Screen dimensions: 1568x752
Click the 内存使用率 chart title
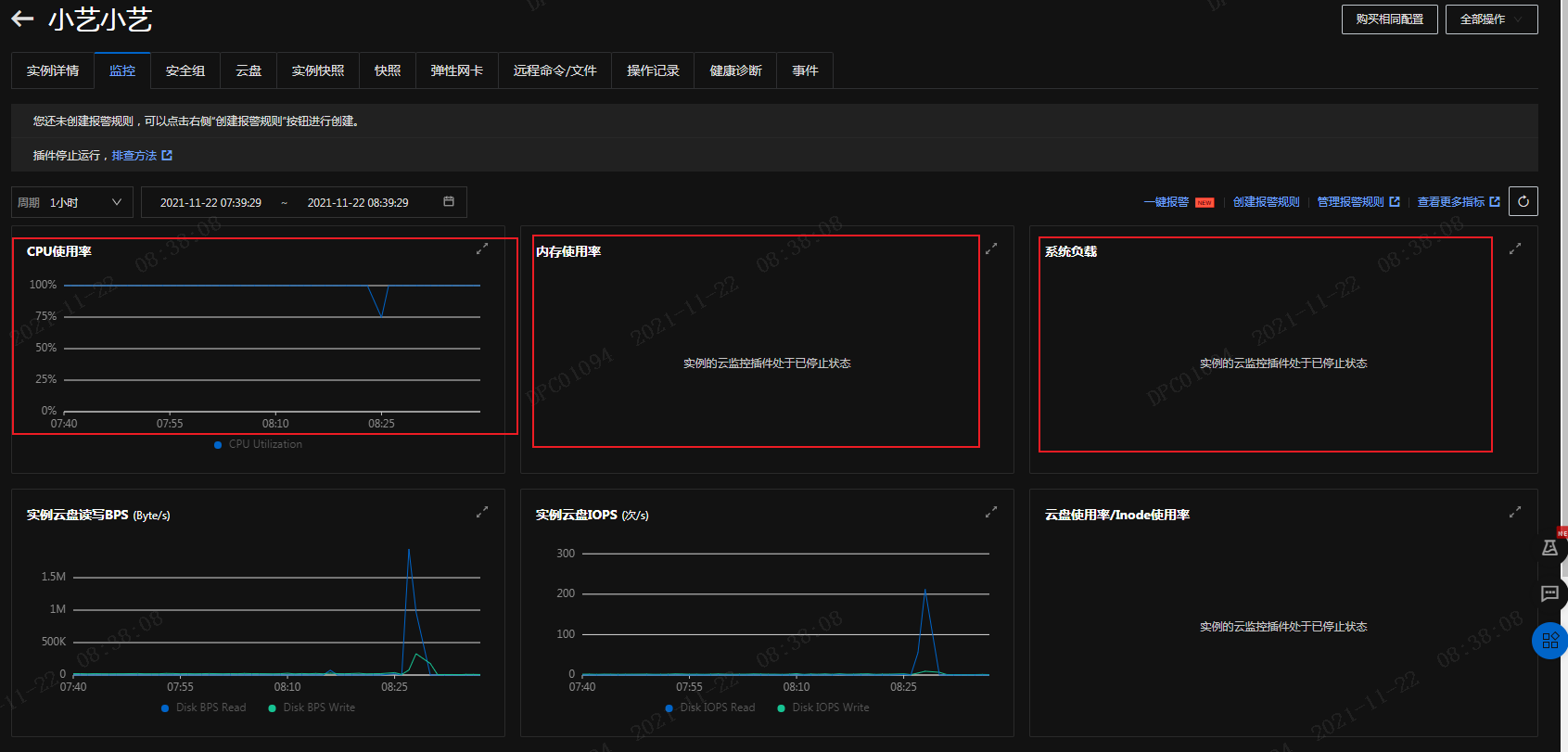[x=568, y=251]
